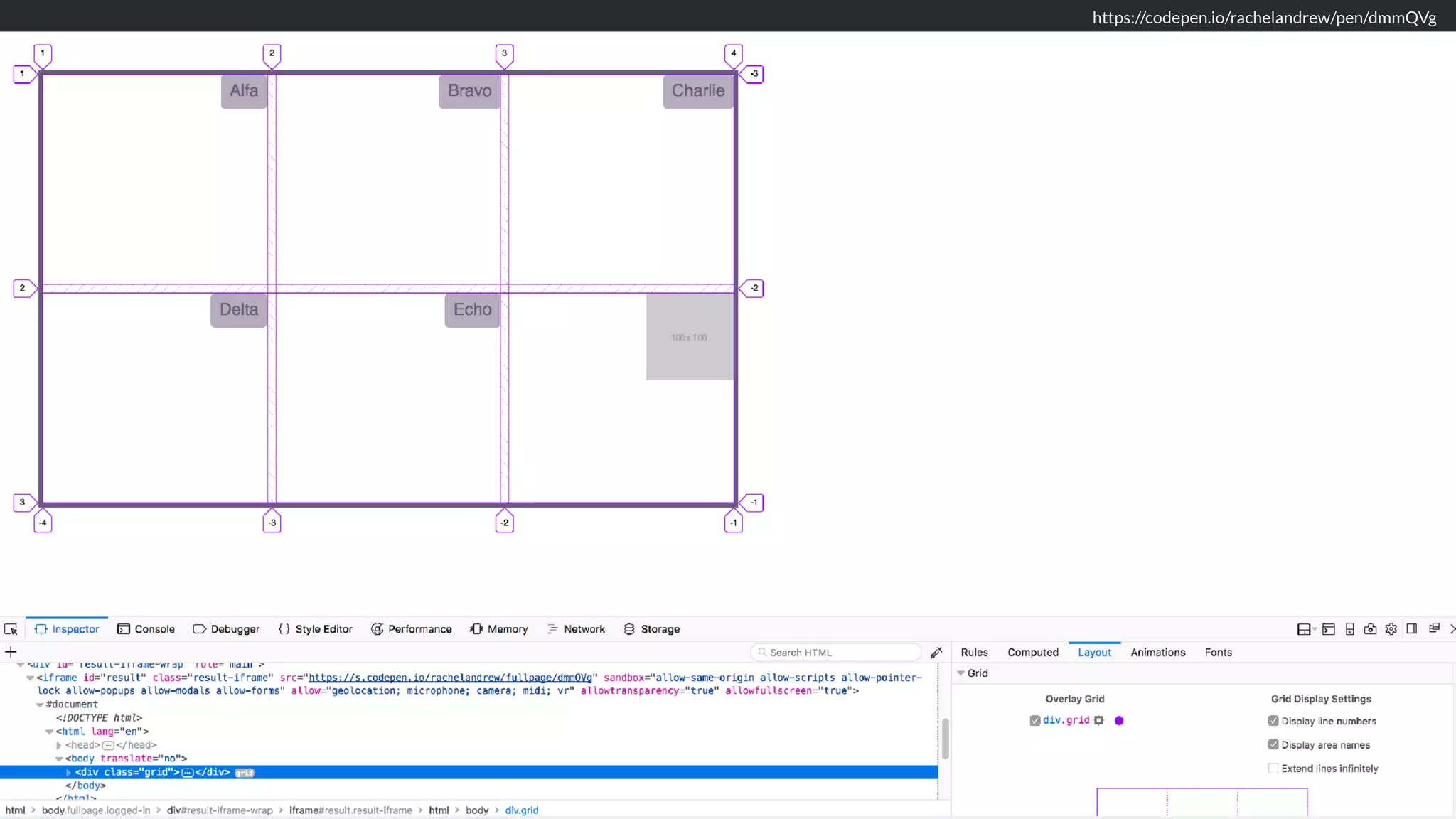The image size is (1456, 819).
Task: Click the eyedropper color picker icon
Action: pyautogui.click(x=936, y=653)
